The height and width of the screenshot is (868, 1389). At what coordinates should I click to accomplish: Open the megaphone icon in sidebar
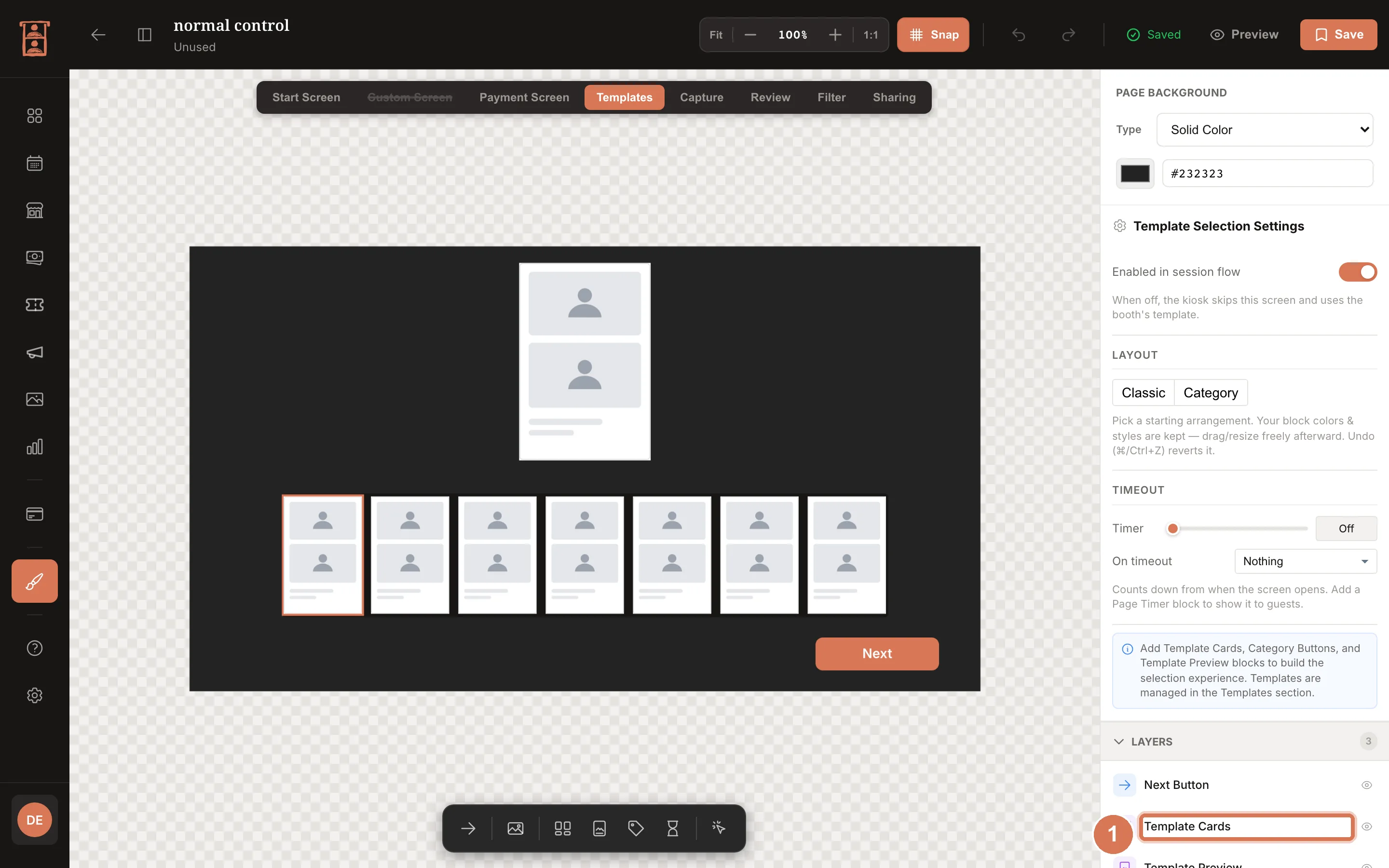click(34, 352)
